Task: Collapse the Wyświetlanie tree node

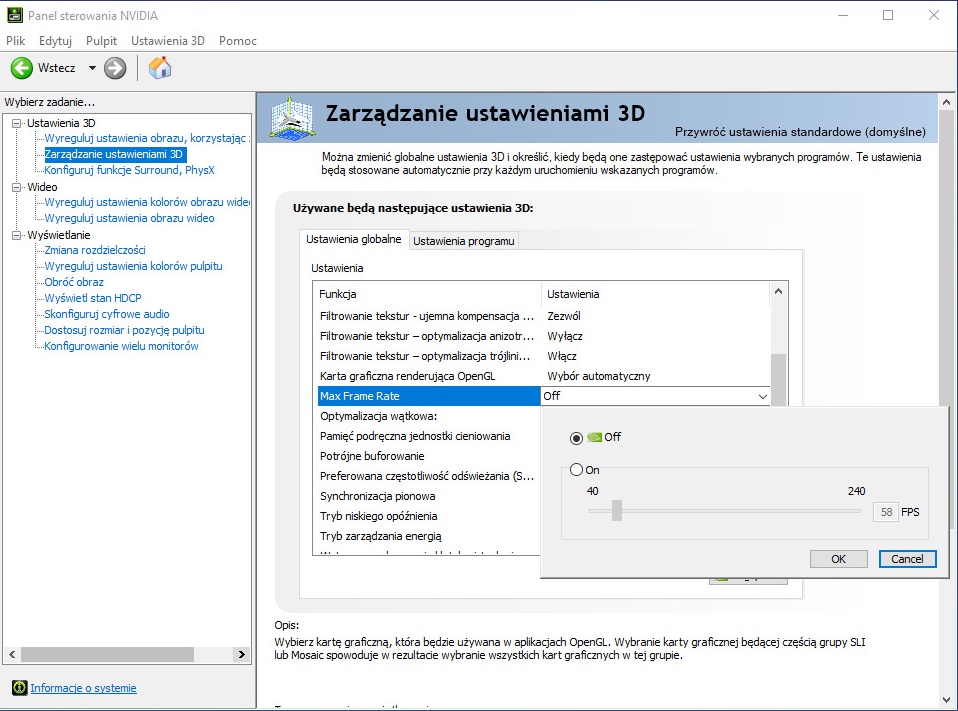Action: coord(16,235)
